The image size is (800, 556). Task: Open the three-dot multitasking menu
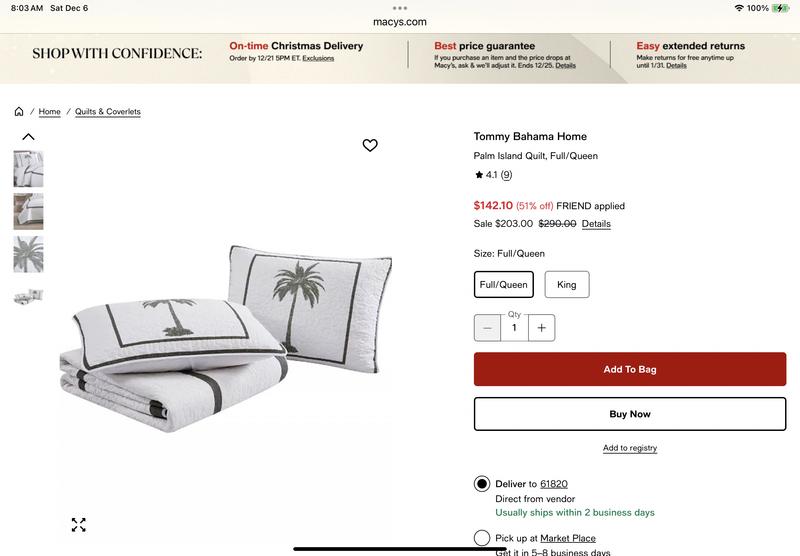[400, 8]
